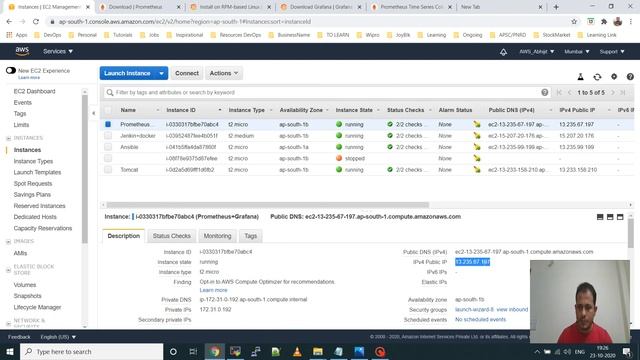Open File Explorer from the taskbar
The width and height of the screenshot is (640, 360).
318,351
